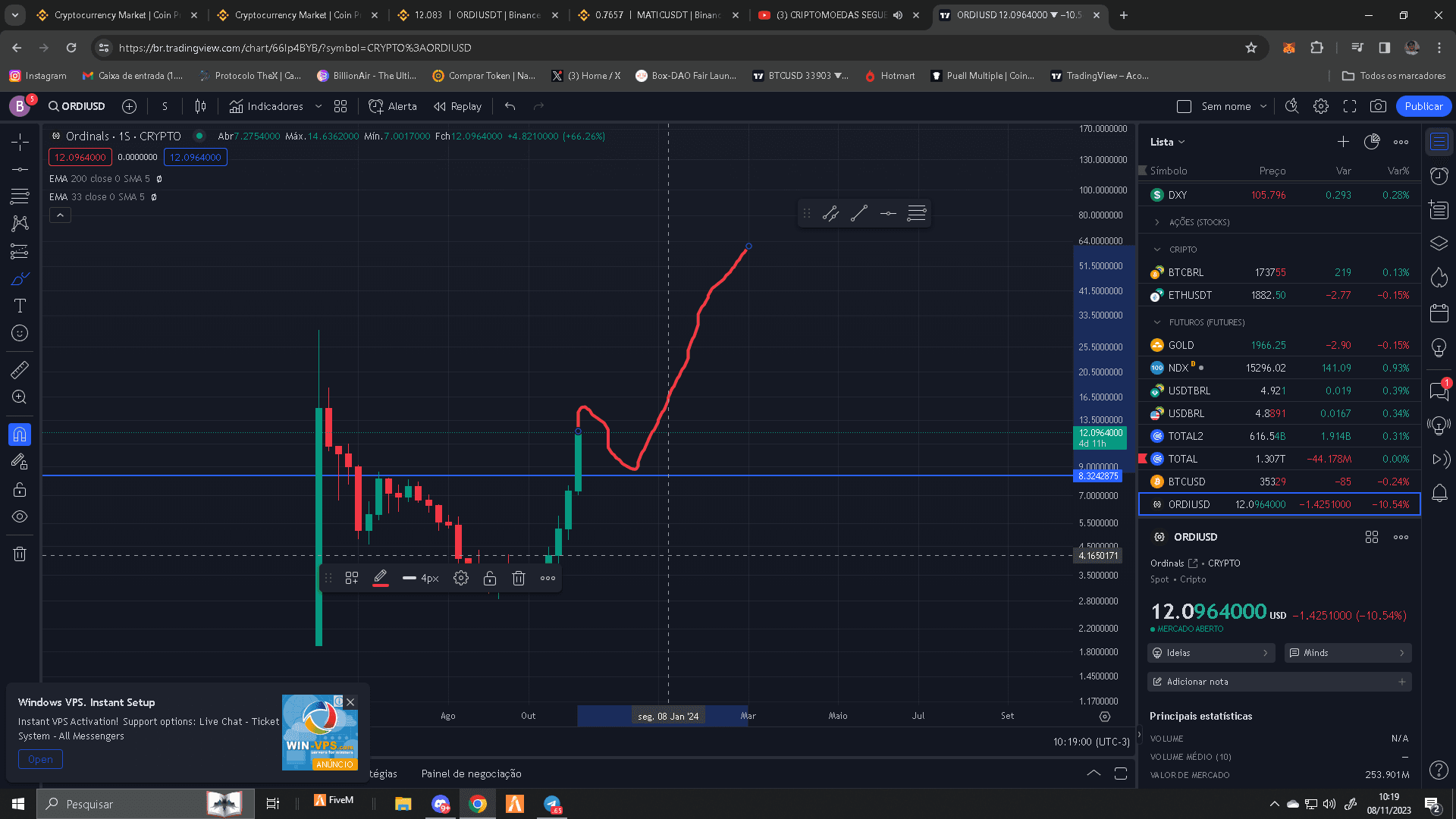Collapse the CRIPTO watchlist section
This screenshot has width=1456, height=819.
1157,249
